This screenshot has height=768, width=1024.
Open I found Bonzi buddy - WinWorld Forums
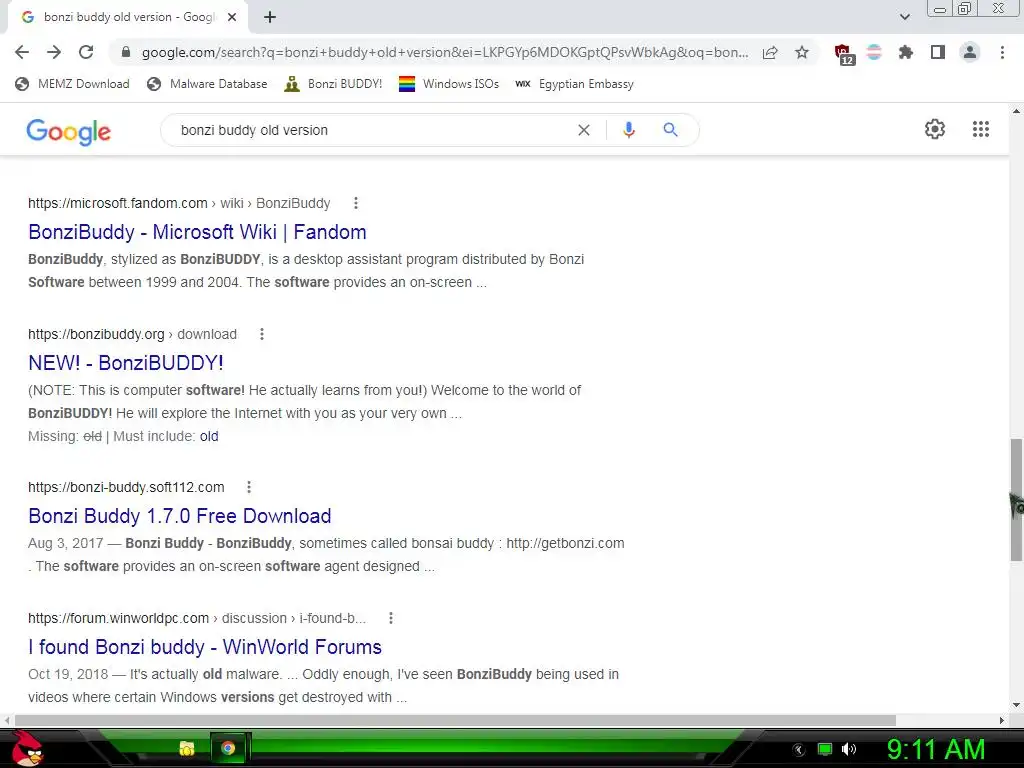[x=205, y=647]
